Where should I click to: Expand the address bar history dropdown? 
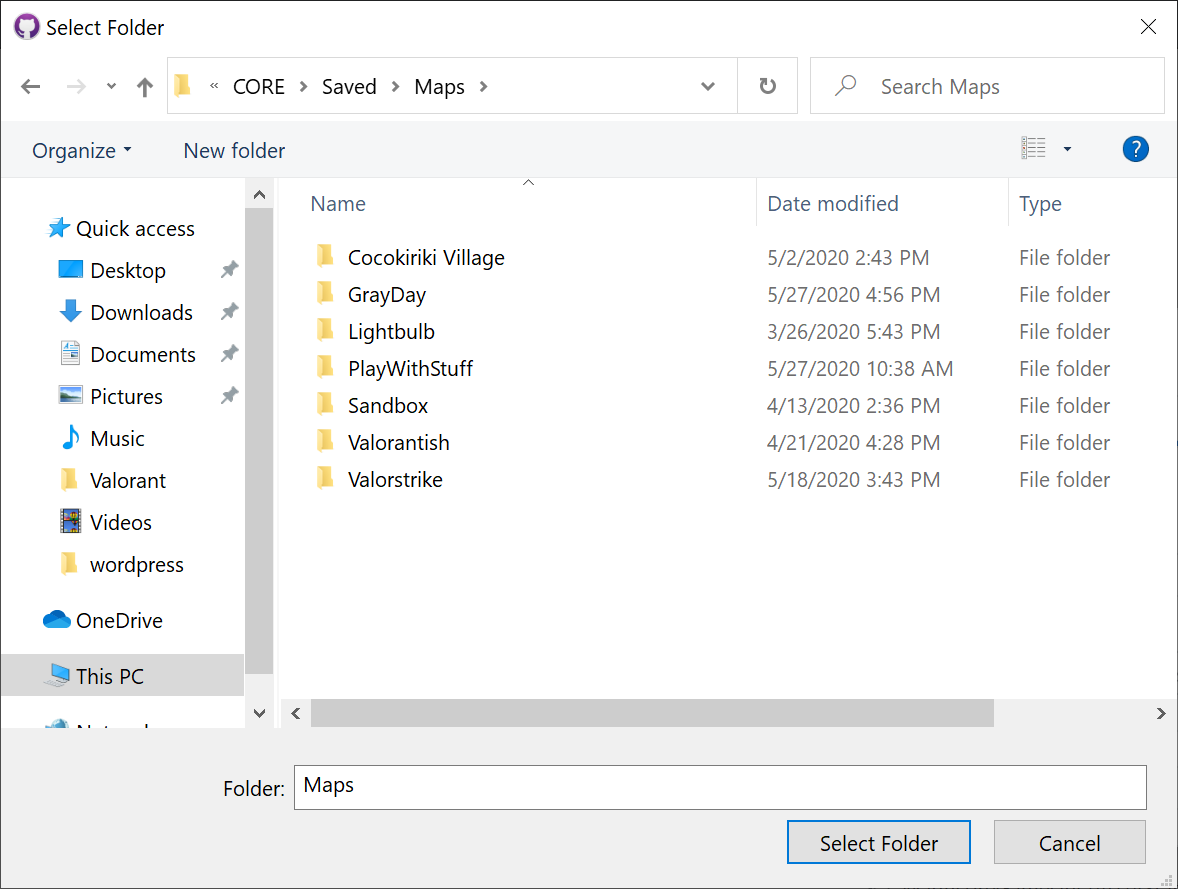pos(708,86)
